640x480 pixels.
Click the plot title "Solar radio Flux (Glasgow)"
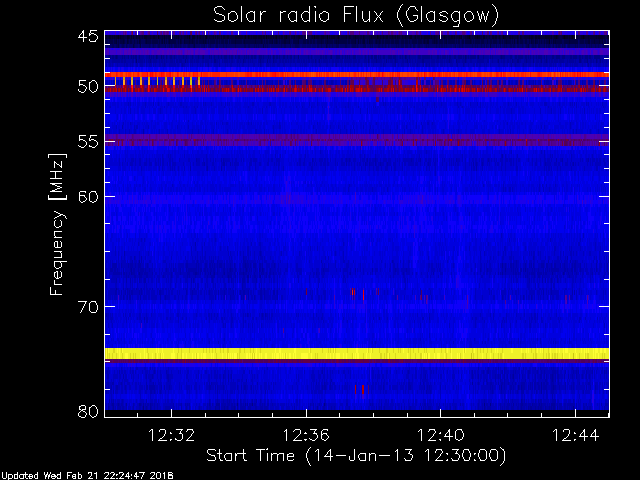pyautogui.click(x=356, y=15)
